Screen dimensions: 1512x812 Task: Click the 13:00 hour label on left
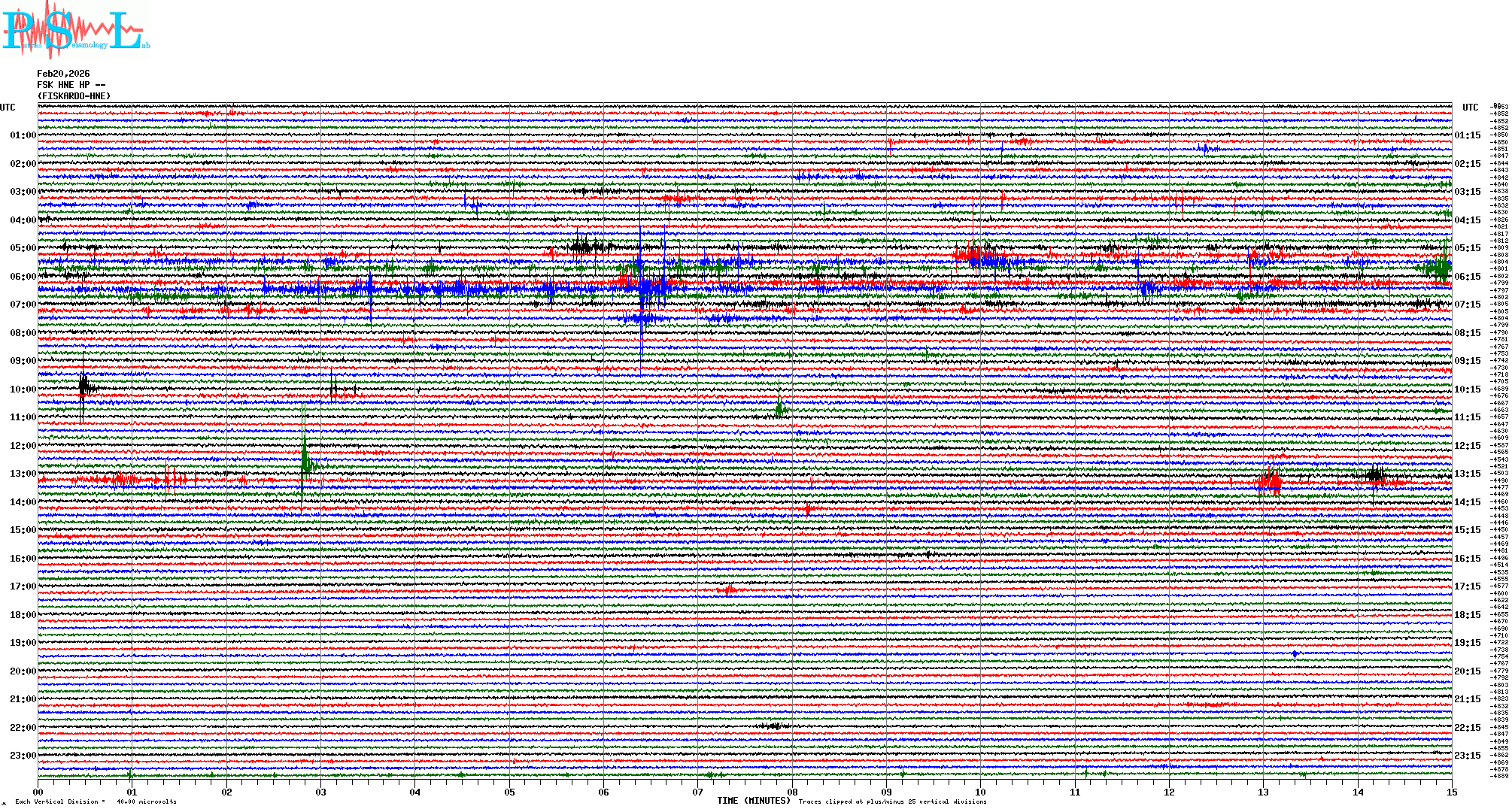coord(23,474)
